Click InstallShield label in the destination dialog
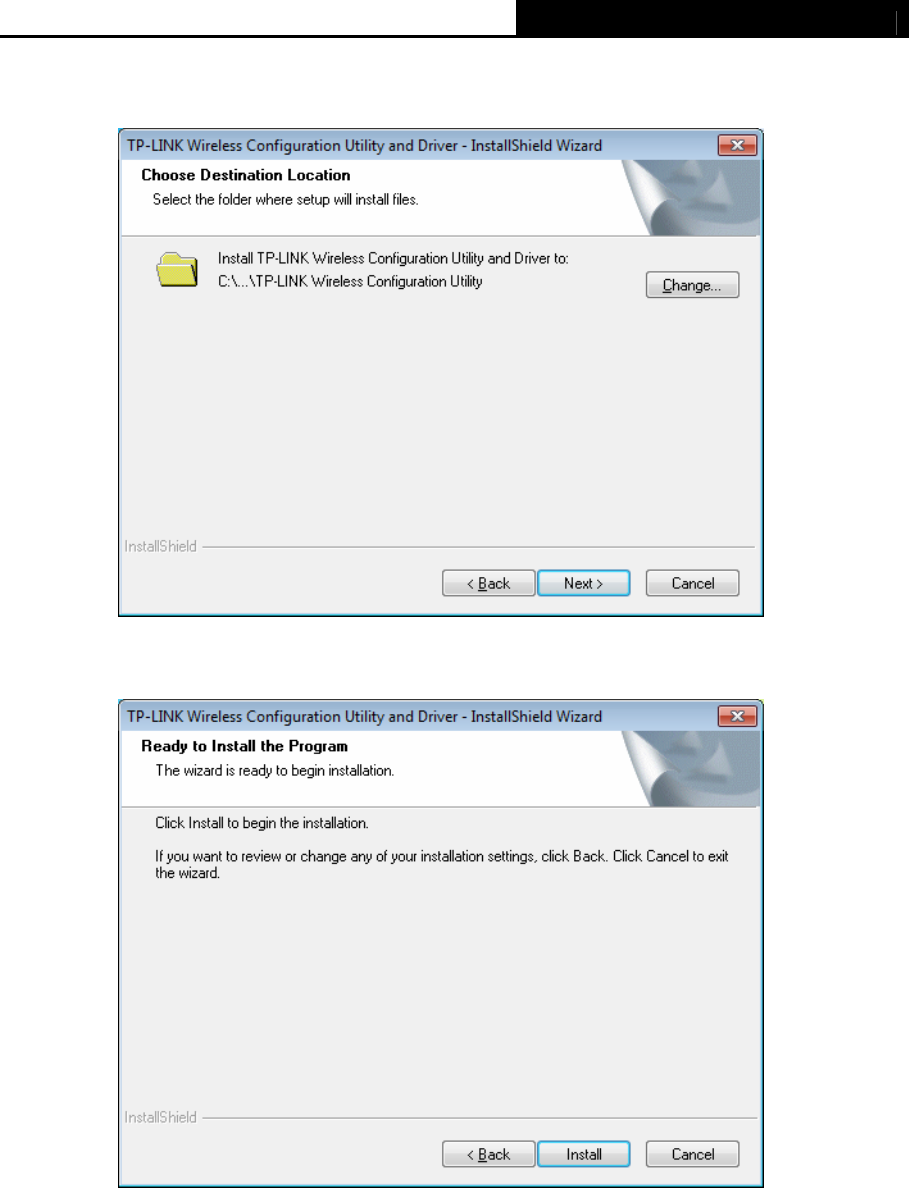Viewport: 909px width, 1188px height. 161,546
